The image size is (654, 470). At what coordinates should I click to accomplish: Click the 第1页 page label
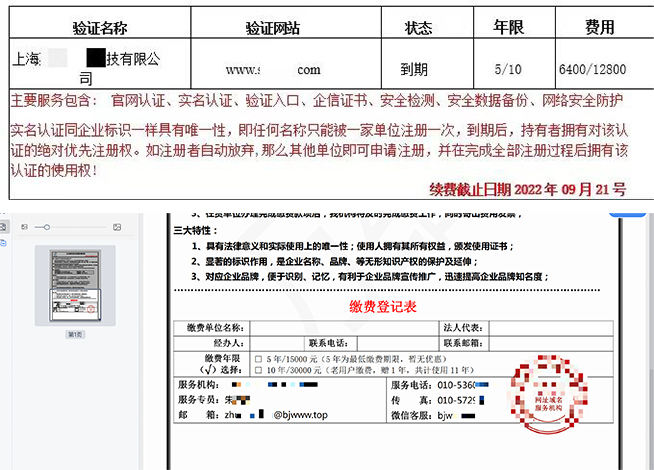coord(75,334)
